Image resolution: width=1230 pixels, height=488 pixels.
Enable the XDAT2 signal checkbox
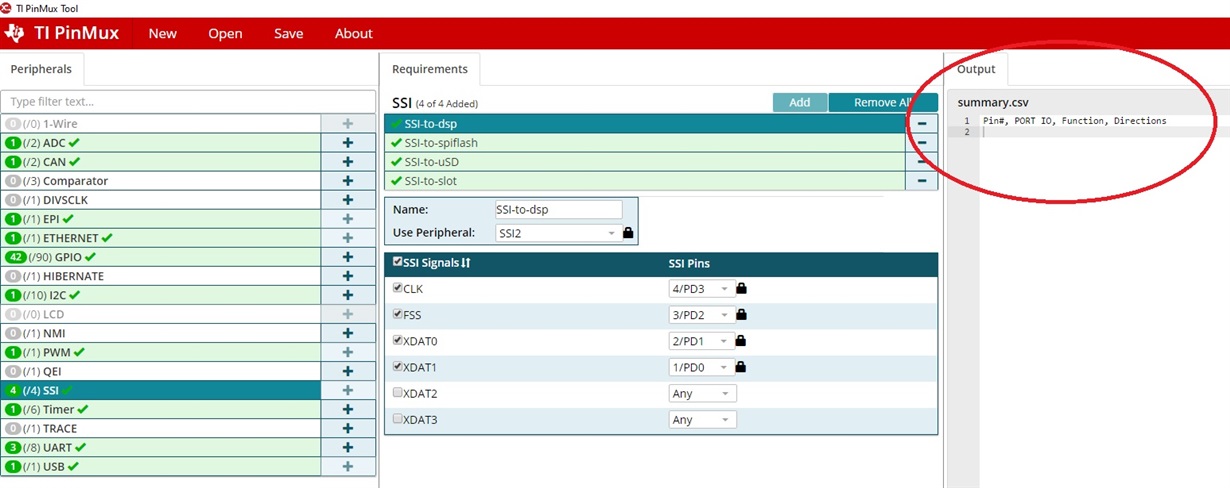398,393
